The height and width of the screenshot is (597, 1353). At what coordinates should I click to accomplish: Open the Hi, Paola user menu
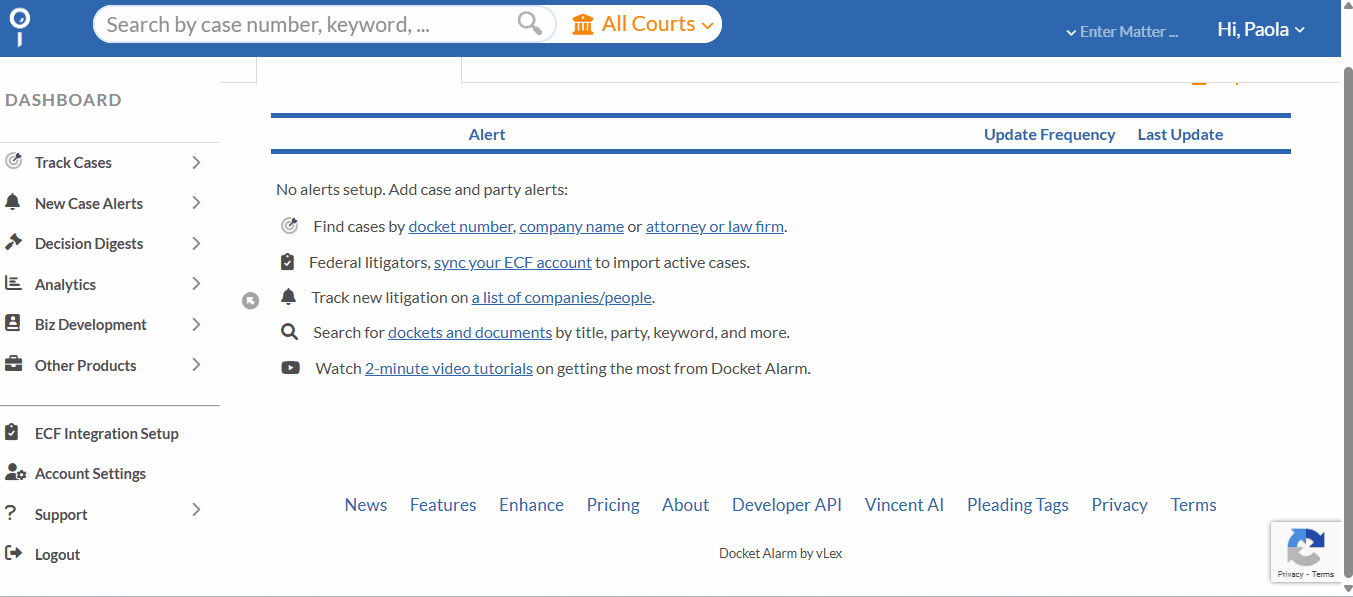1260,30
